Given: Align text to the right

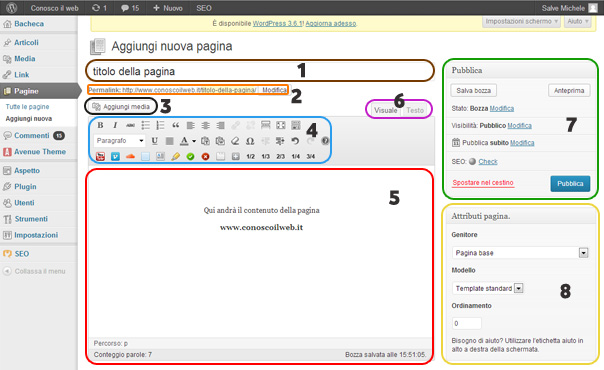Looking at the screenshot, I should (220, 125).
